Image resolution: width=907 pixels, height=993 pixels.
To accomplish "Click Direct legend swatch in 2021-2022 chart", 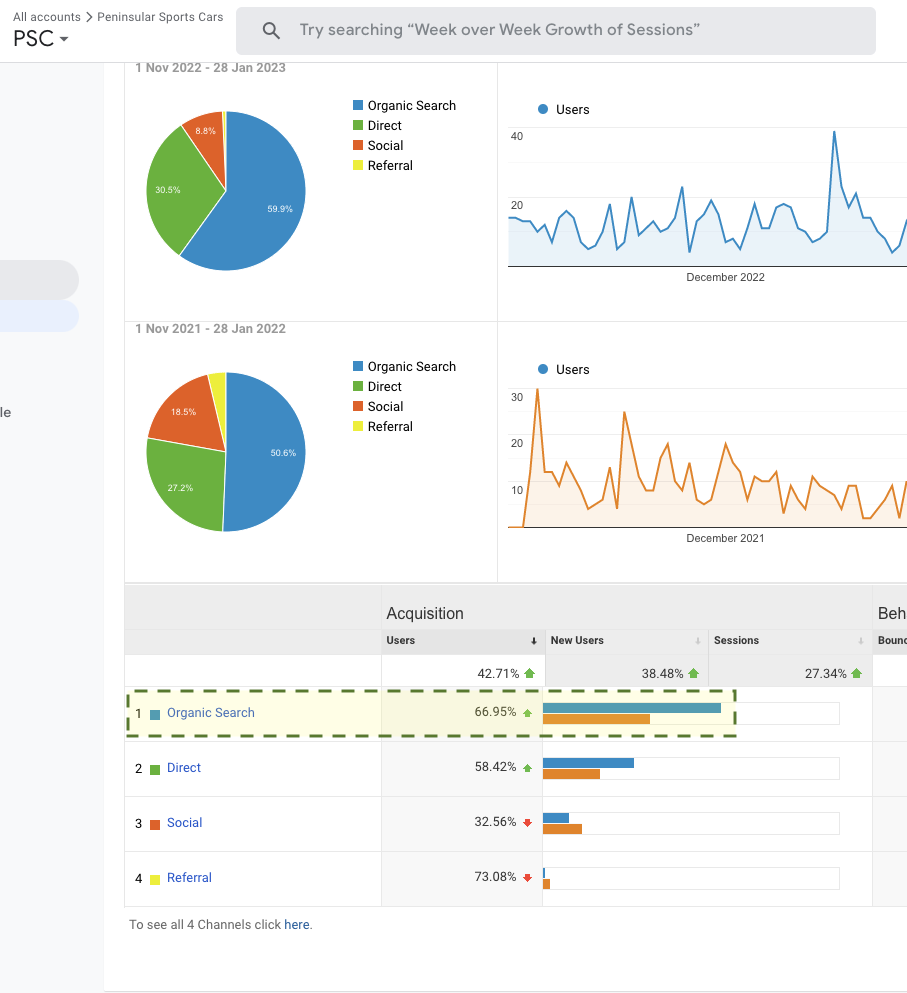I will (x=358, y=386).
